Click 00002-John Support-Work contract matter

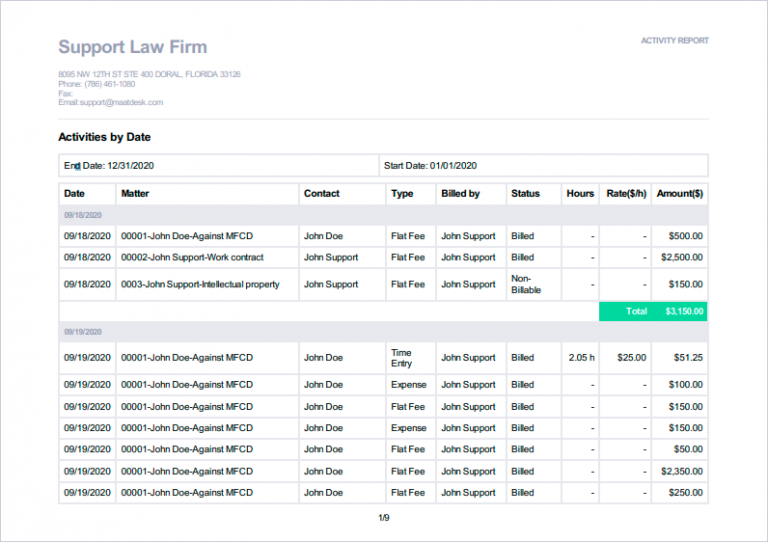192,258
